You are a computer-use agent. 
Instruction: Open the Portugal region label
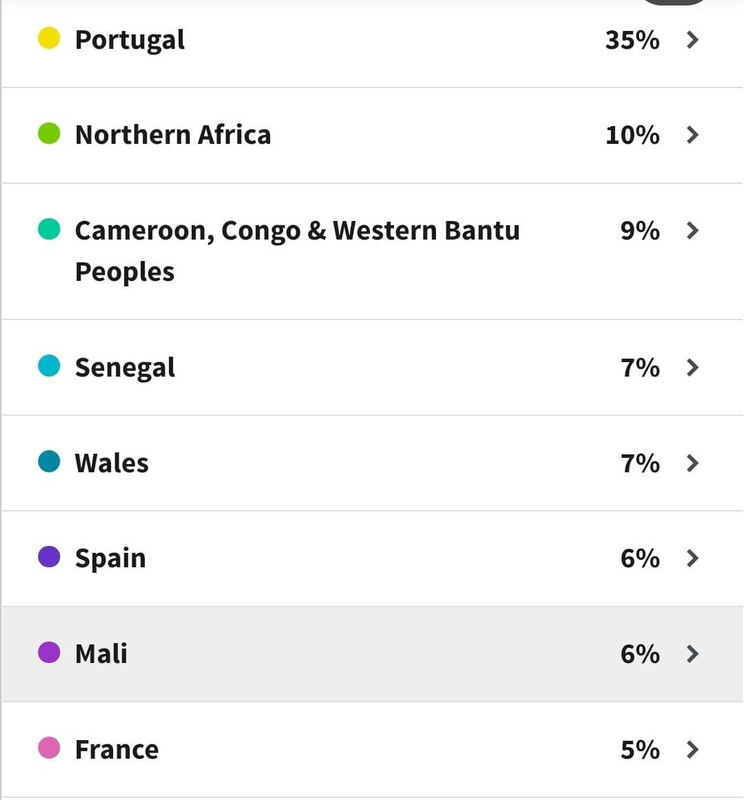point(130,40)
